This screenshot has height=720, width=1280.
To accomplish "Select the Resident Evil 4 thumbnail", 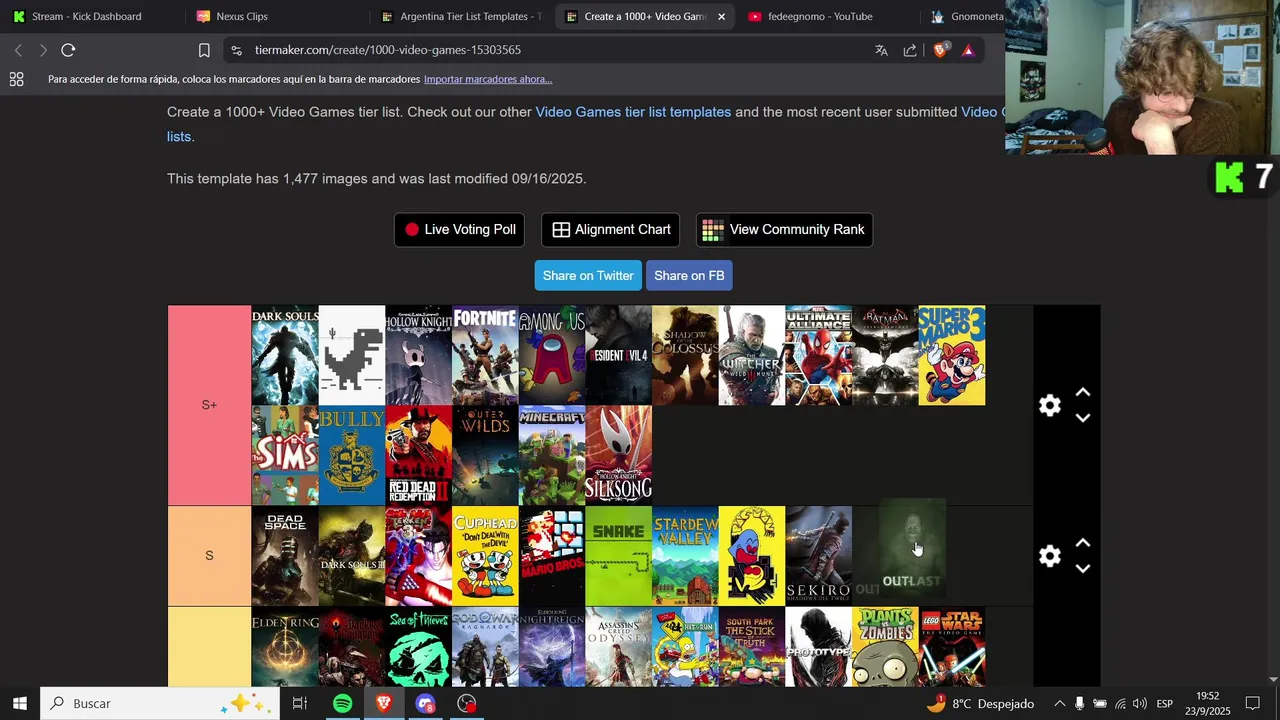I will pyautogui.click(x=618, y=356).
